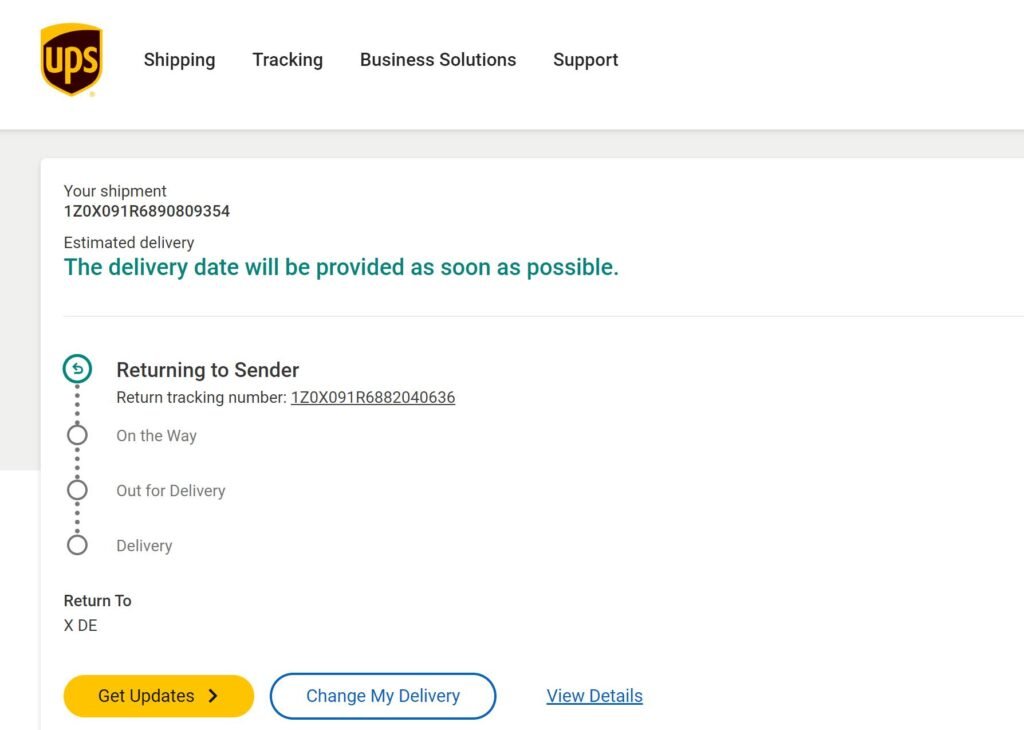Open the Tracking menu
The image size is (1024, 730).
(x=287, y=60)
